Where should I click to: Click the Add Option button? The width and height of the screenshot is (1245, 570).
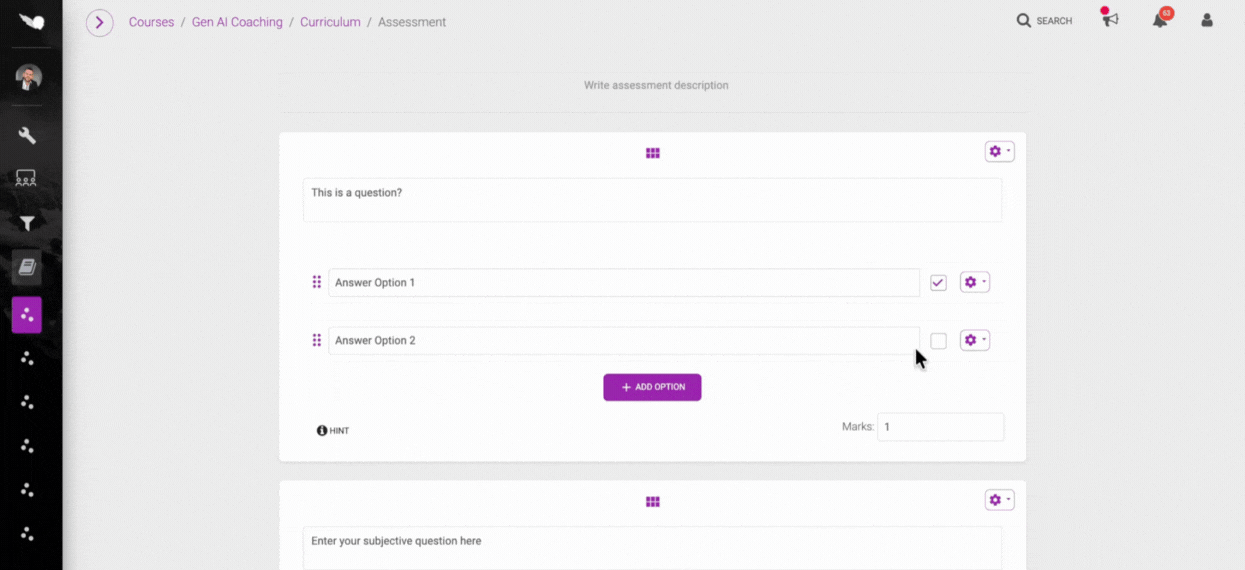(x=652, y=387)
